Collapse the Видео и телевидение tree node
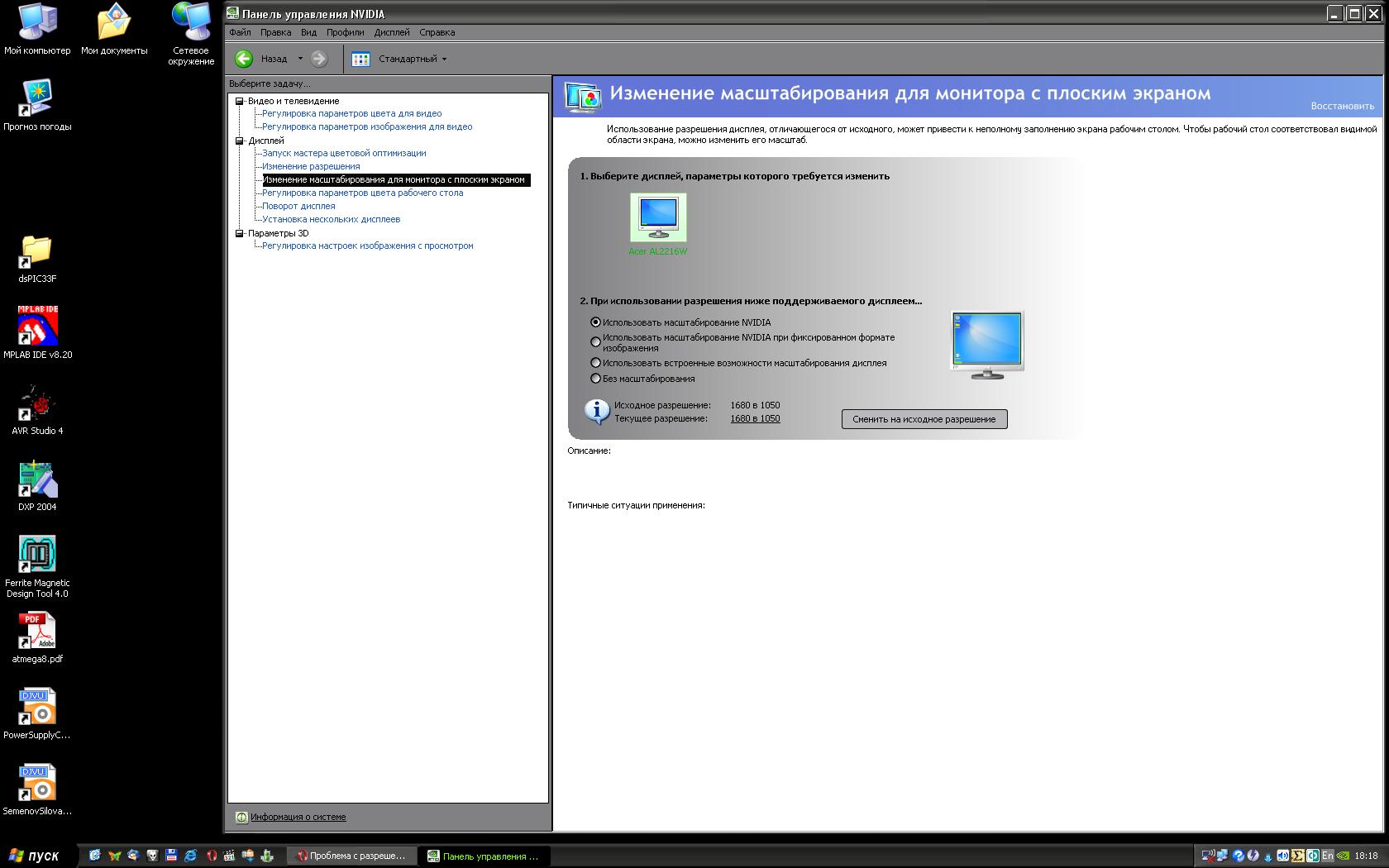The height and width of the screenshot is (868, 1389). 240,101
